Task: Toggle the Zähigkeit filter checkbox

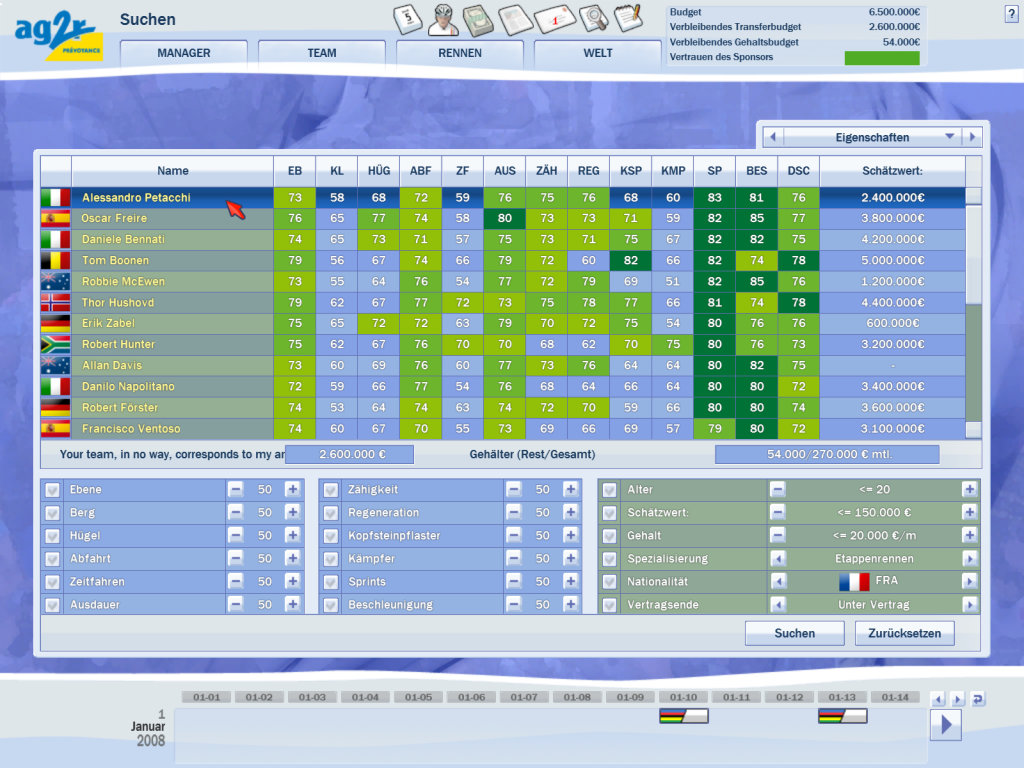Action: coord(332,490)
